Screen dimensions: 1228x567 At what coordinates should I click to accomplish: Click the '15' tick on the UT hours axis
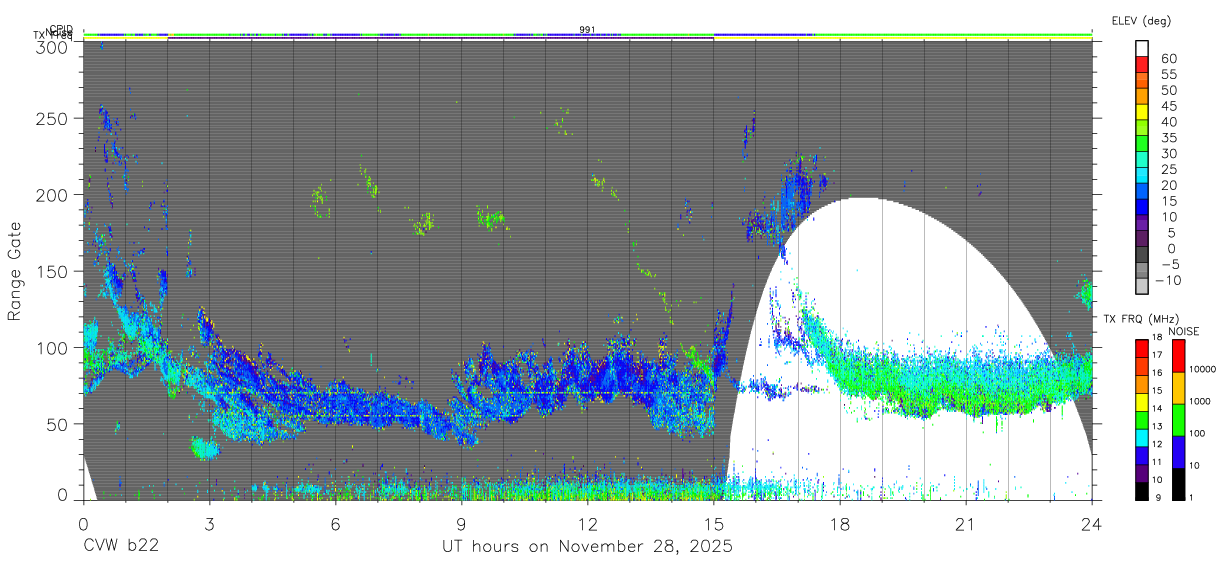tap(714, 524)
